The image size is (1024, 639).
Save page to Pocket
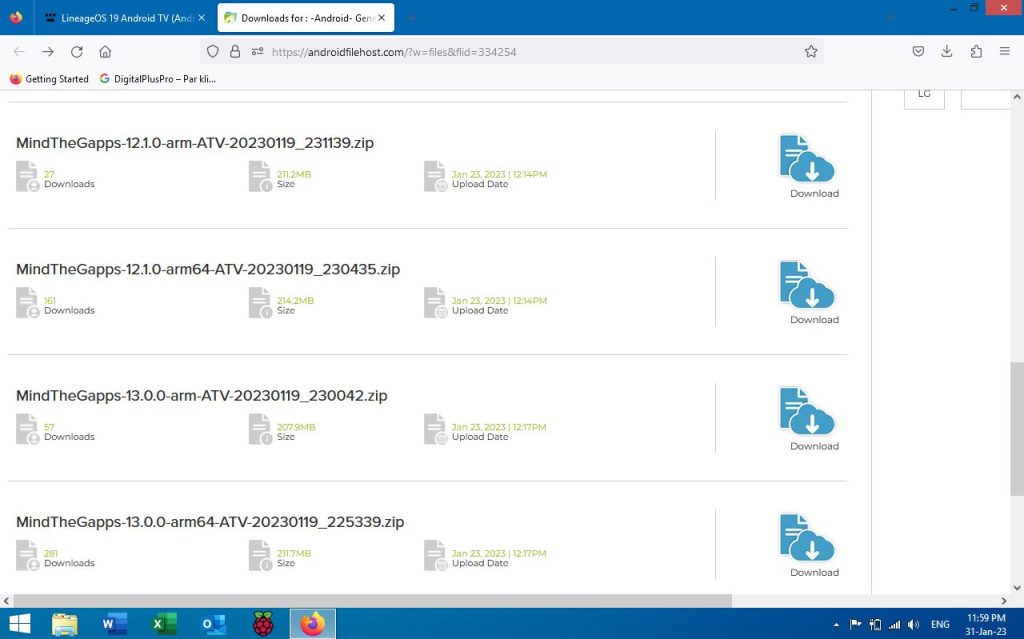(918, 52)
